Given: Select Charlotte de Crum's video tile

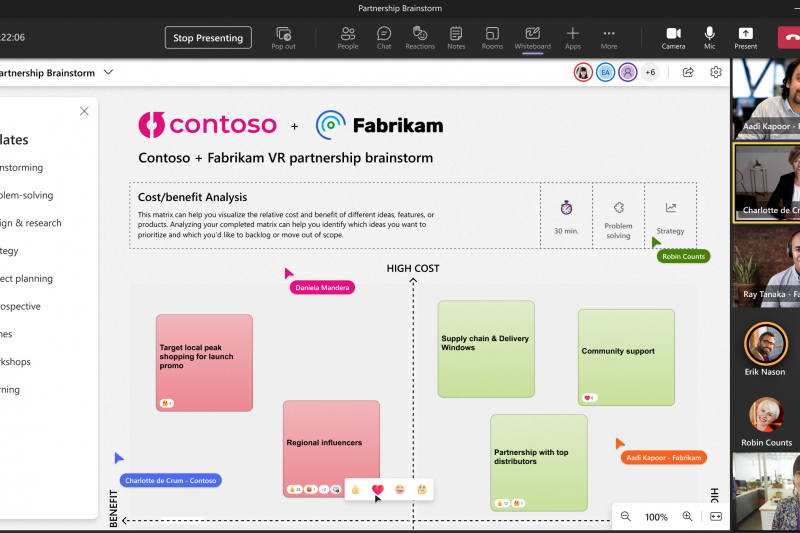Looking at the screenshot, I should [767, 183].
